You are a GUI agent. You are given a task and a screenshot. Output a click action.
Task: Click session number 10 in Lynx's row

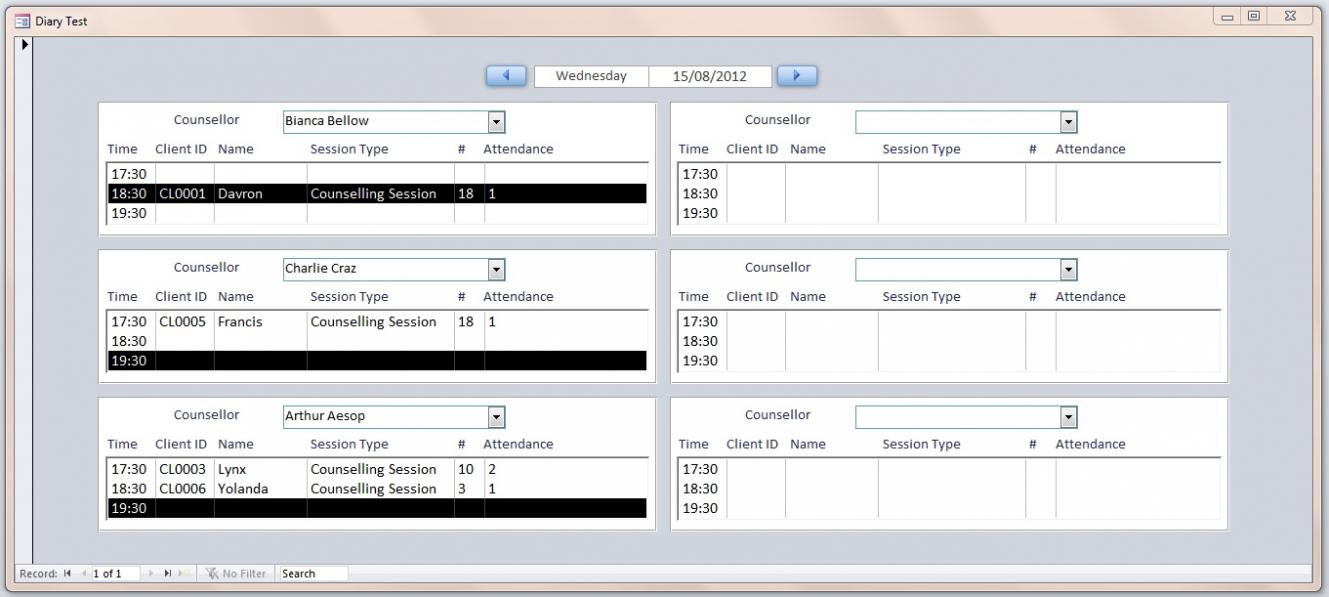click(465, 469)
